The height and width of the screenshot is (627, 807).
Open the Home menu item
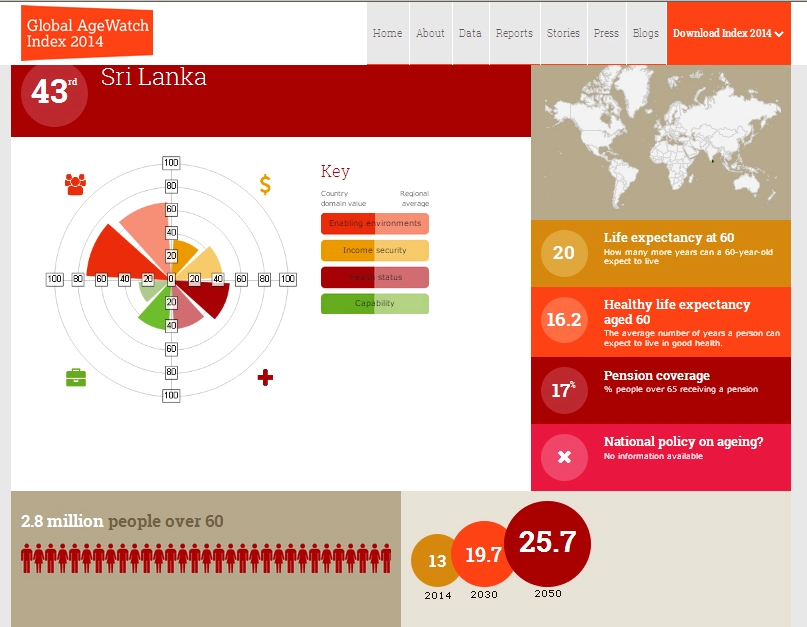pyautogui.click(x=387, y=33)
